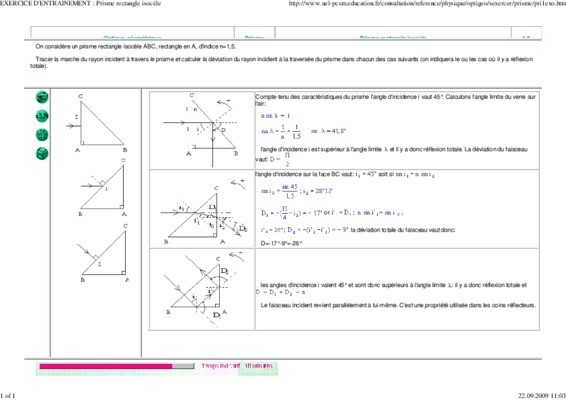Click the pink elapsed-time progress bar
The image size is (566, 400).
(106, 366)
